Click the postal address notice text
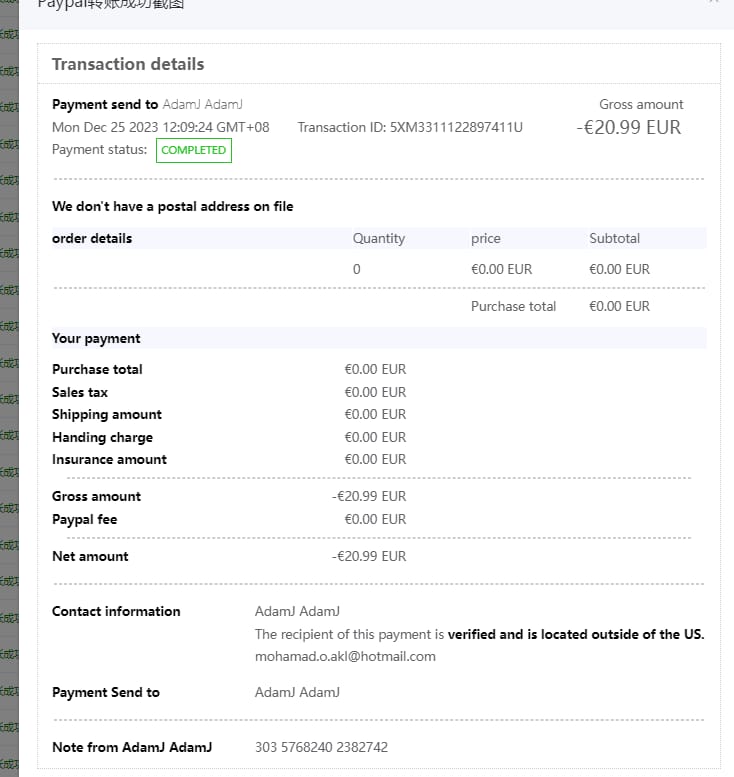This screenshot has height=777, width=734. pyautogui.click(x=172, y=206)
